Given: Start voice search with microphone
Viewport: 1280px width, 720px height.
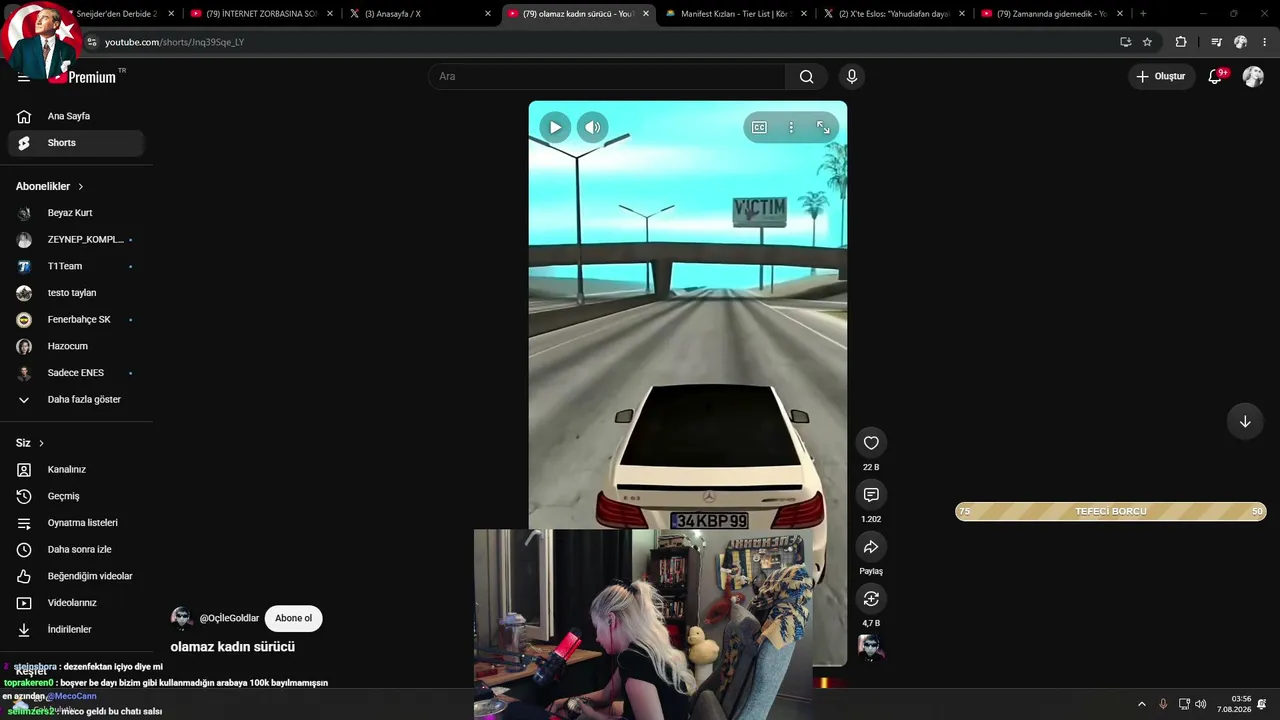Looking at the screenshot, I should (852, 77).
